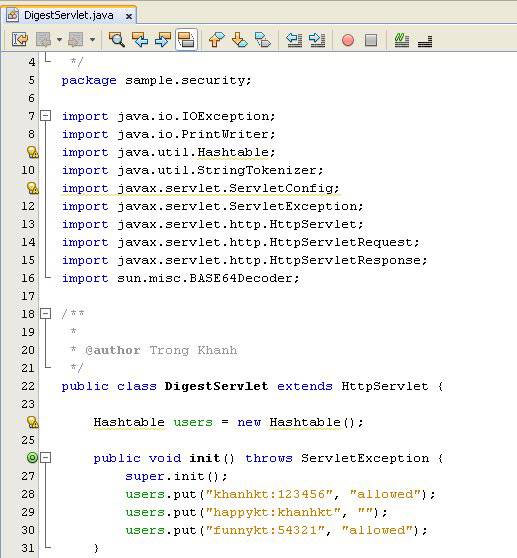The width and height of the screenshot is (517, 558).
Task: Toggle bookmark on current line
Action: (263, 40)
